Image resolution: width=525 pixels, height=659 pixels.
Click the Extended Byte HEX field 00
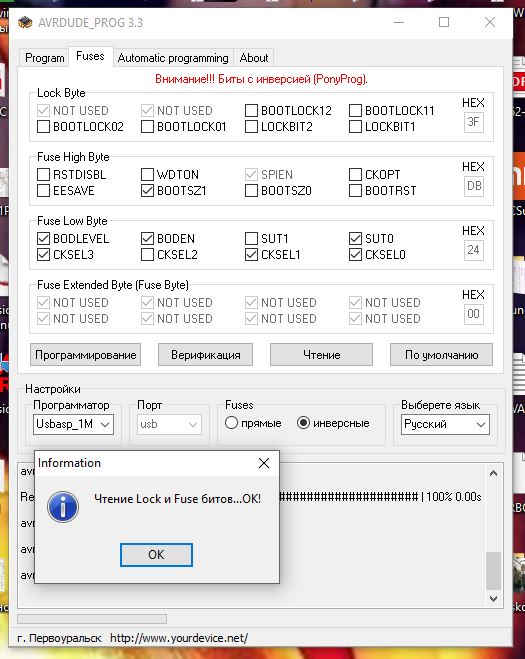point(473,314)
